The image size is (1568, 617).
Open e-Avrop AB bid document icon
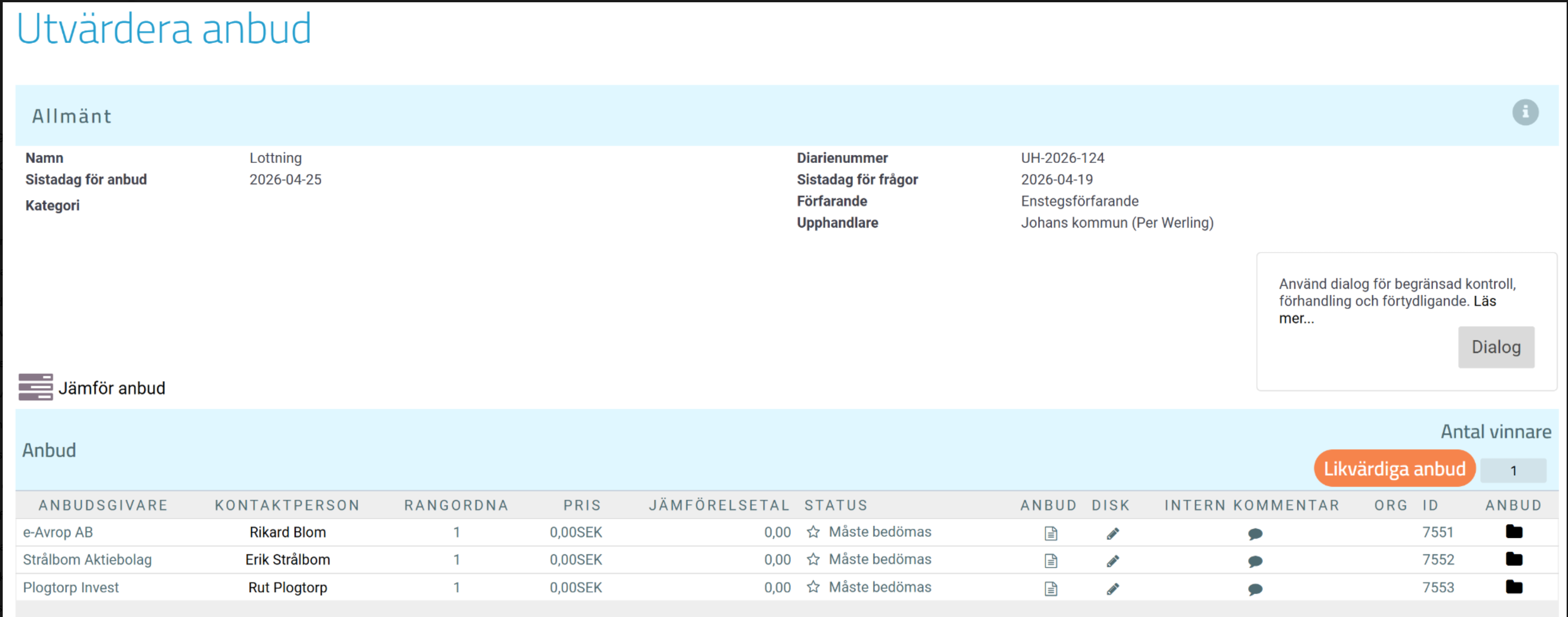(x=1050, y=534)
